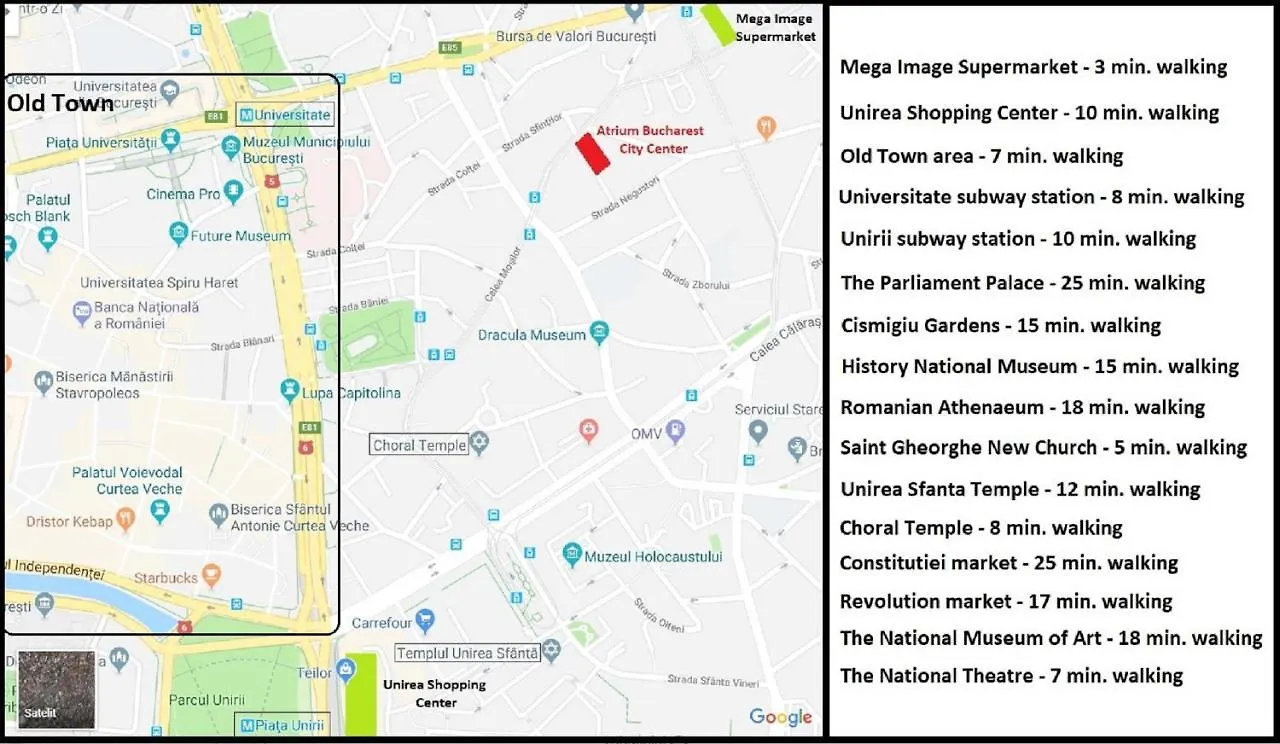
Task: Click "Unirii subway station - 10 min. walking"
Action: point(1018,238)
